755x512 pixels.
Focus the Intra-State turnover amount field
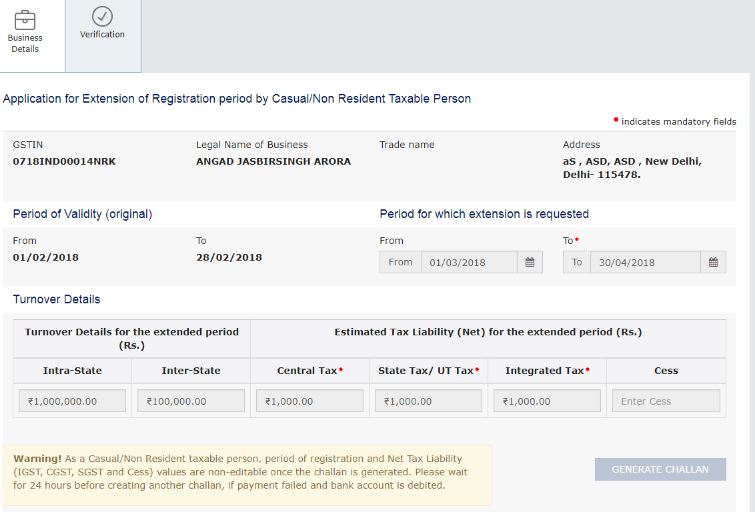72,401
